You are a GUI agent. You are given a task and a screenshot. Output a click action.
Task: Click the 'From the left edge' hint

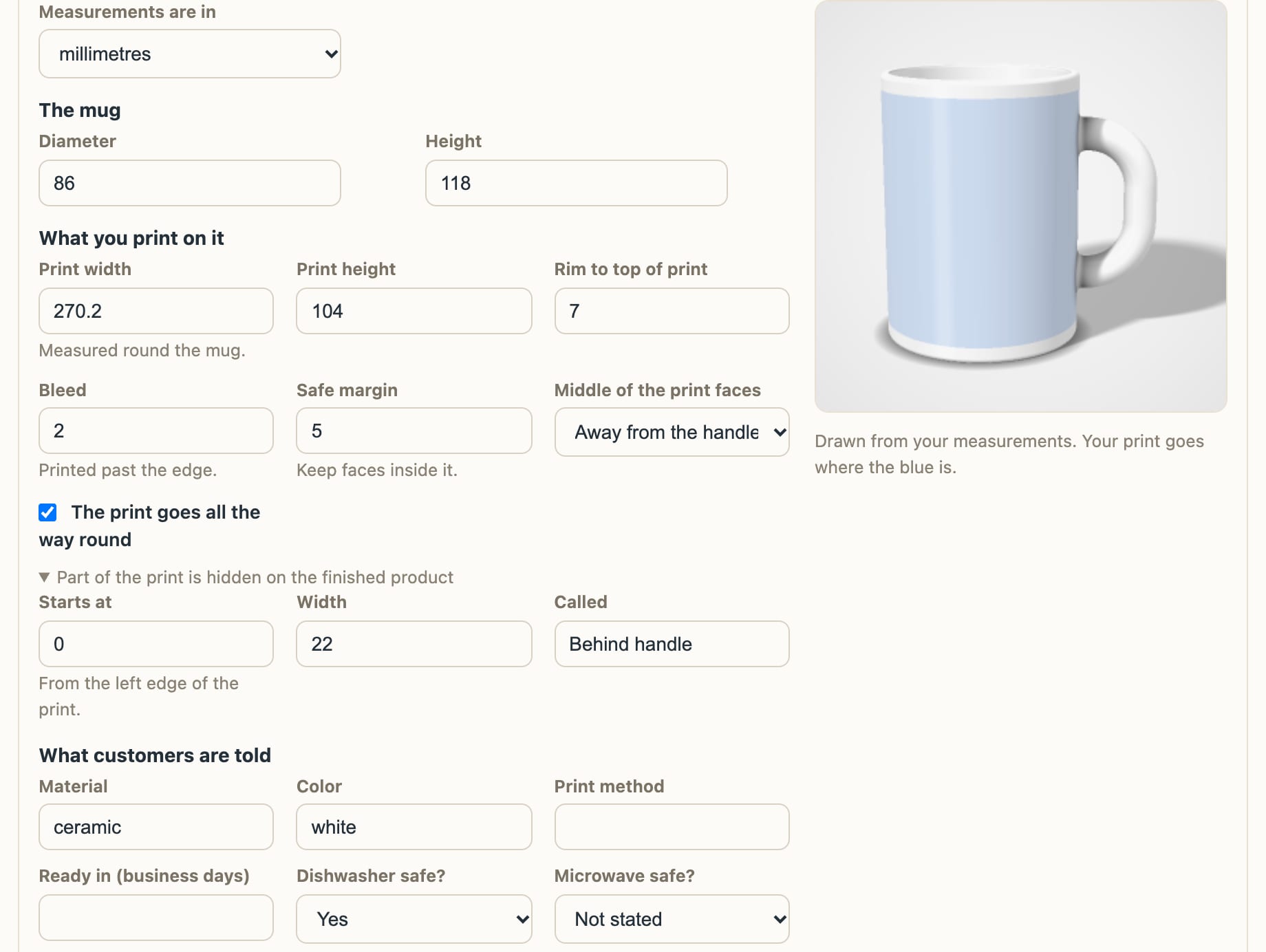(138, 696)
